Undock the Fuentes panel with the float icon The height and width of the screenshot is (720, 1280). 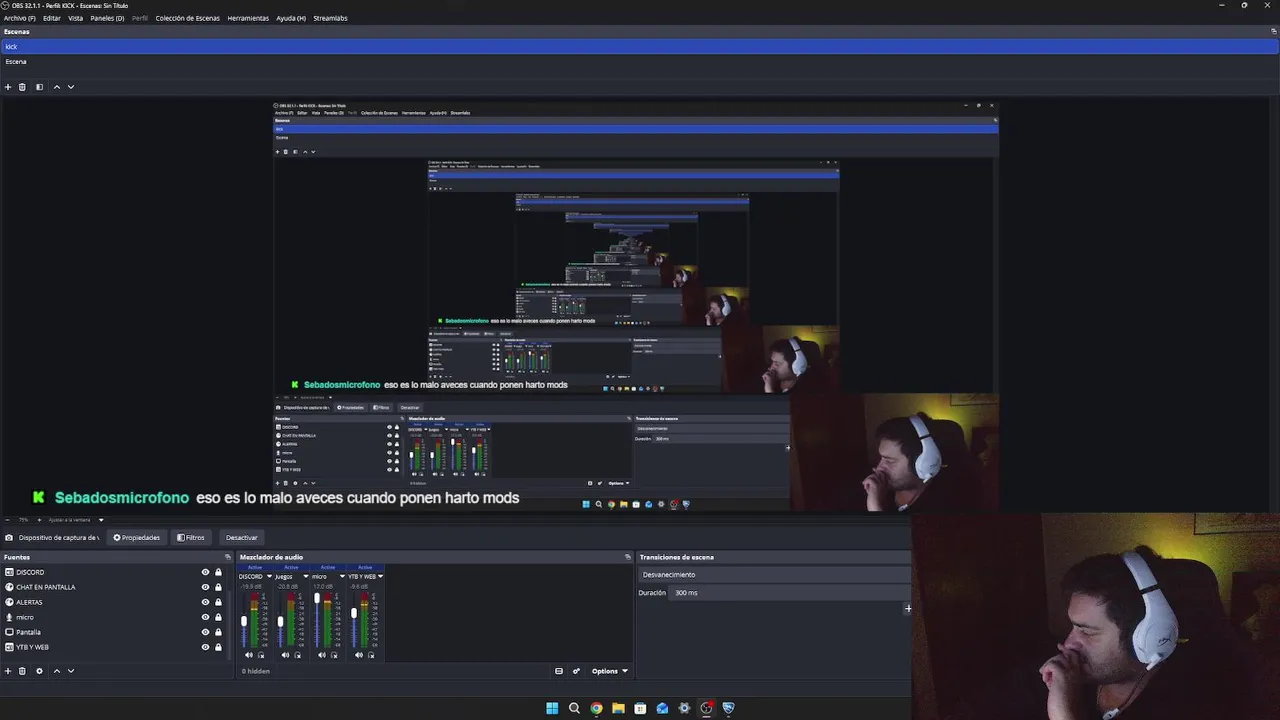click(x=228, y=557)
